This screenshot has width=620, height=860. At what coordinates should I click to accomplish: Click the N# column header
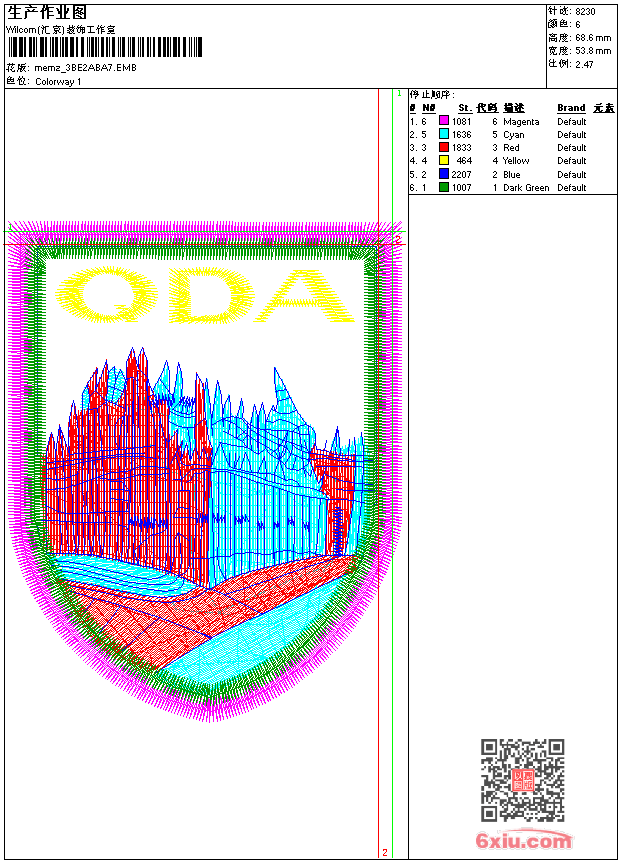[x=429, y=108]
